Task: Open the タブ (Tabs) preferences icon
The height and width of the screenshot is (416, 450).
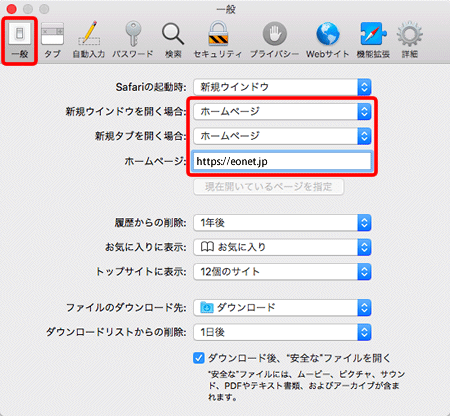Action: click(x=52, y=40)
